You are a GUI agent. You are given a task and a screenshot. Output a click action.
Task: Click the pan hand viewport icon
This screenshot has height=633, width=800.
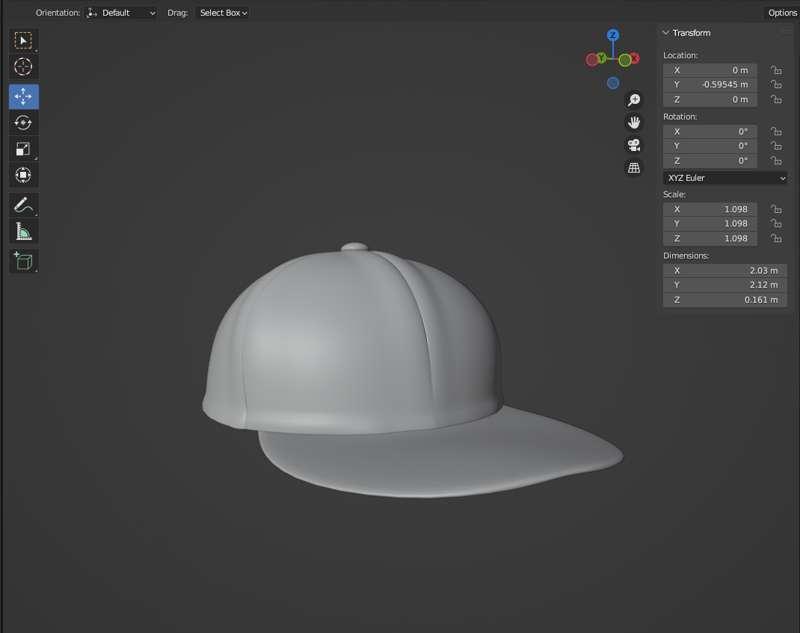[634, 122]
